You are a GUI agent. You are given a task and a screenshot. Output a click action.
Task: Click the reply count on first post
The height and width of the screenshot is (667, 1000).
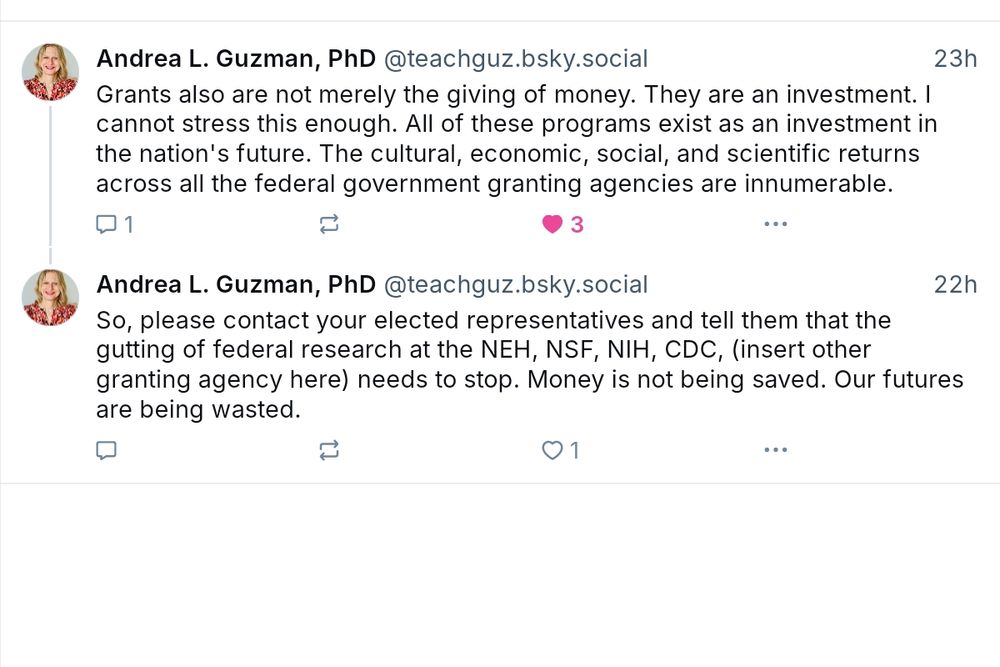click(x=128, y=225)
